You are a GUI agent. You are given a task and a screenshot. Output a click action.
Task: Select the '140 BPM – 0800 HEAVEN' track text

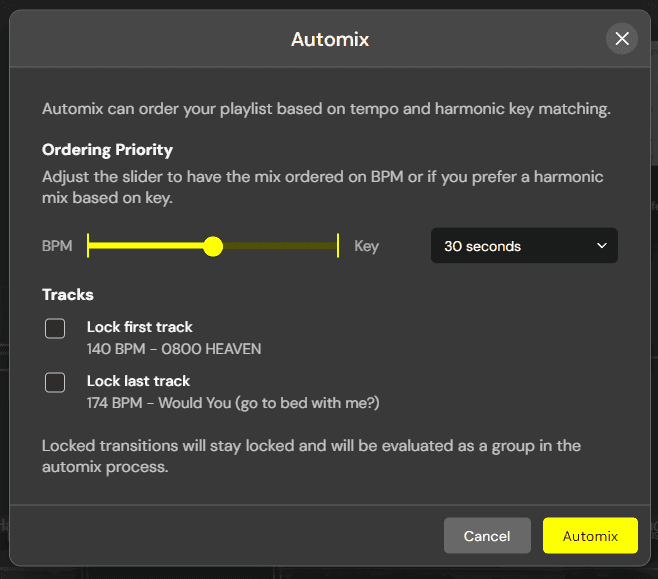point(174,349)
